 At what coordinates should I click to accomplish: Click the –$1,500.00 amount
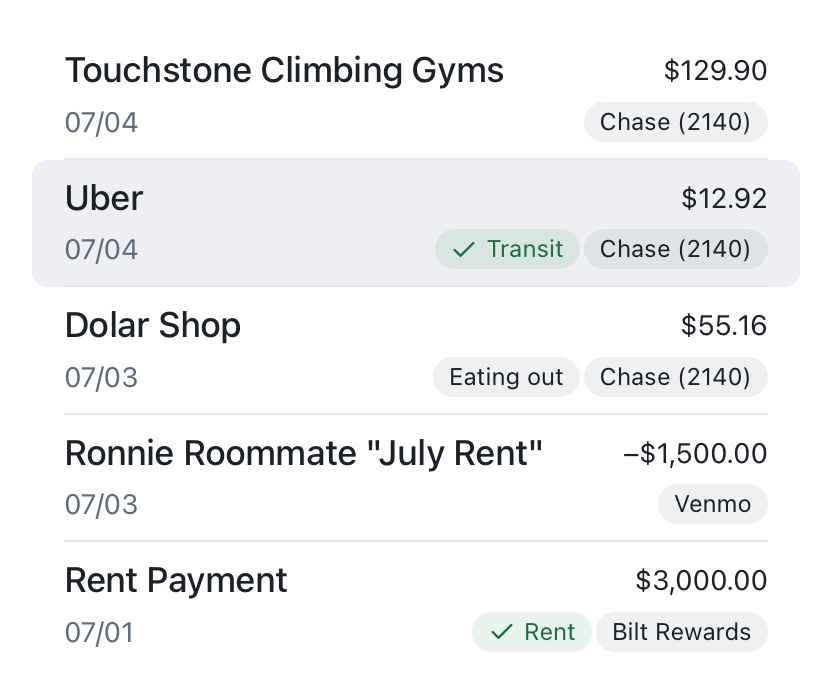coord(695,454)
